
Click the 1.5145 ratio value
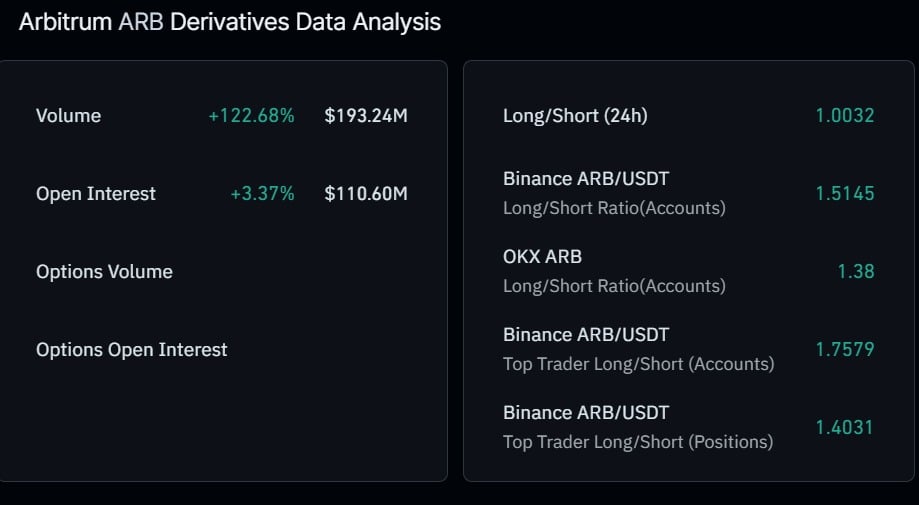845,193
